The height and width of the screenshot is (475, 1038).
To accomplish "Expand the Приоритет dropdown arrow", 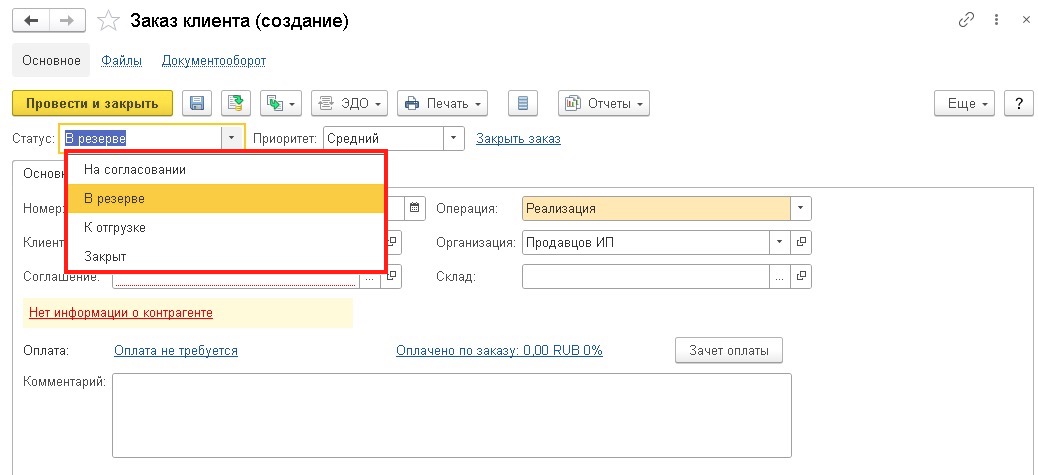I will [453, 139].
